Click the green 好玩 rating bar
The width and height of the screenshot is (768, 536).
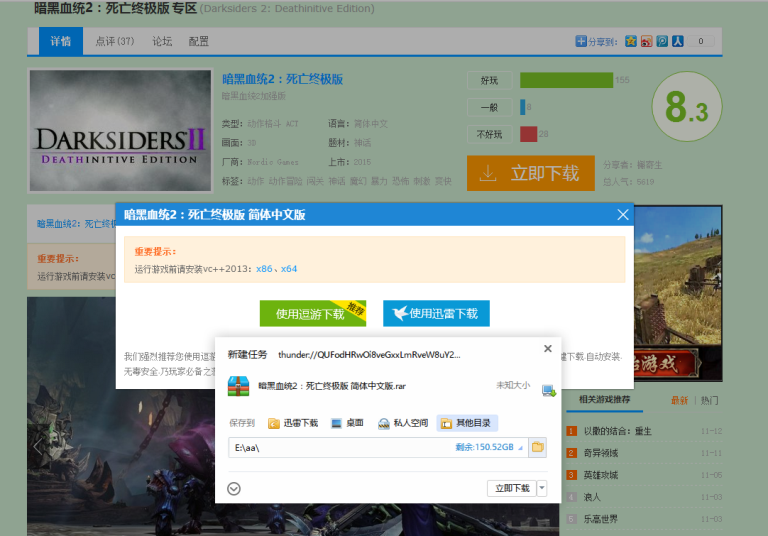566,80
